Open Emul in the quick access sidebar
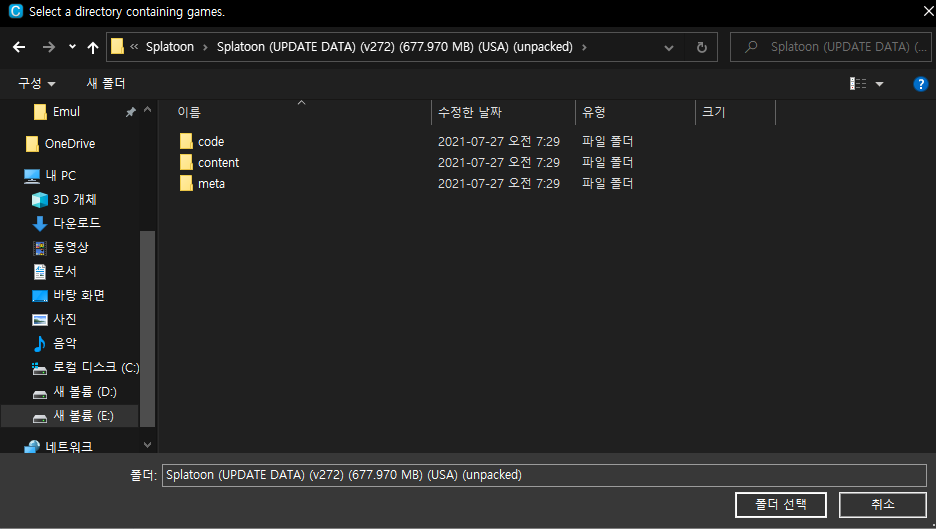 tap(66, 112)
